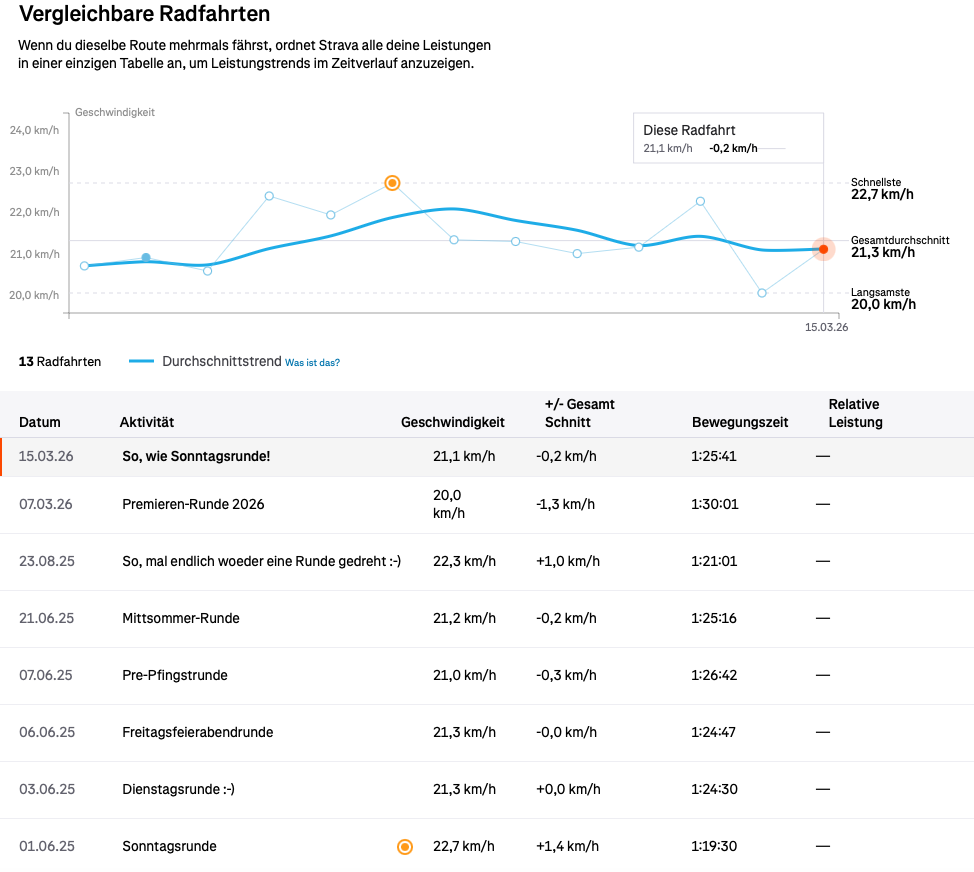Viewport: 974px width, 872px height.
Task: Open the 'Pre-Pfingstrunde' ride
Action: pos(175,676)
